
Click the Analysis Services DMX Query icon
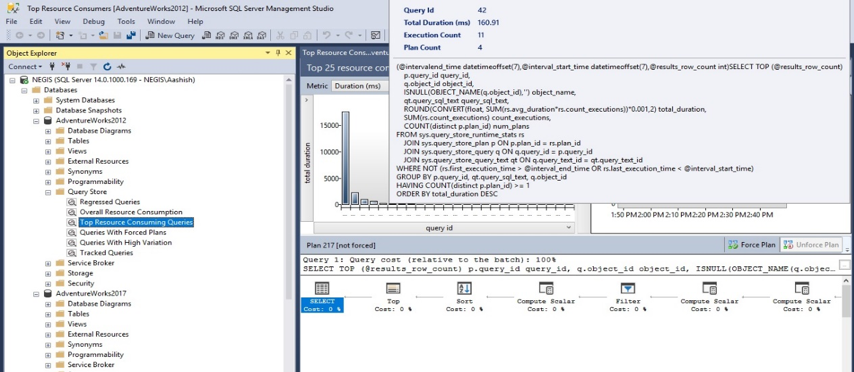pyautogui.click(x=234, y=35)
